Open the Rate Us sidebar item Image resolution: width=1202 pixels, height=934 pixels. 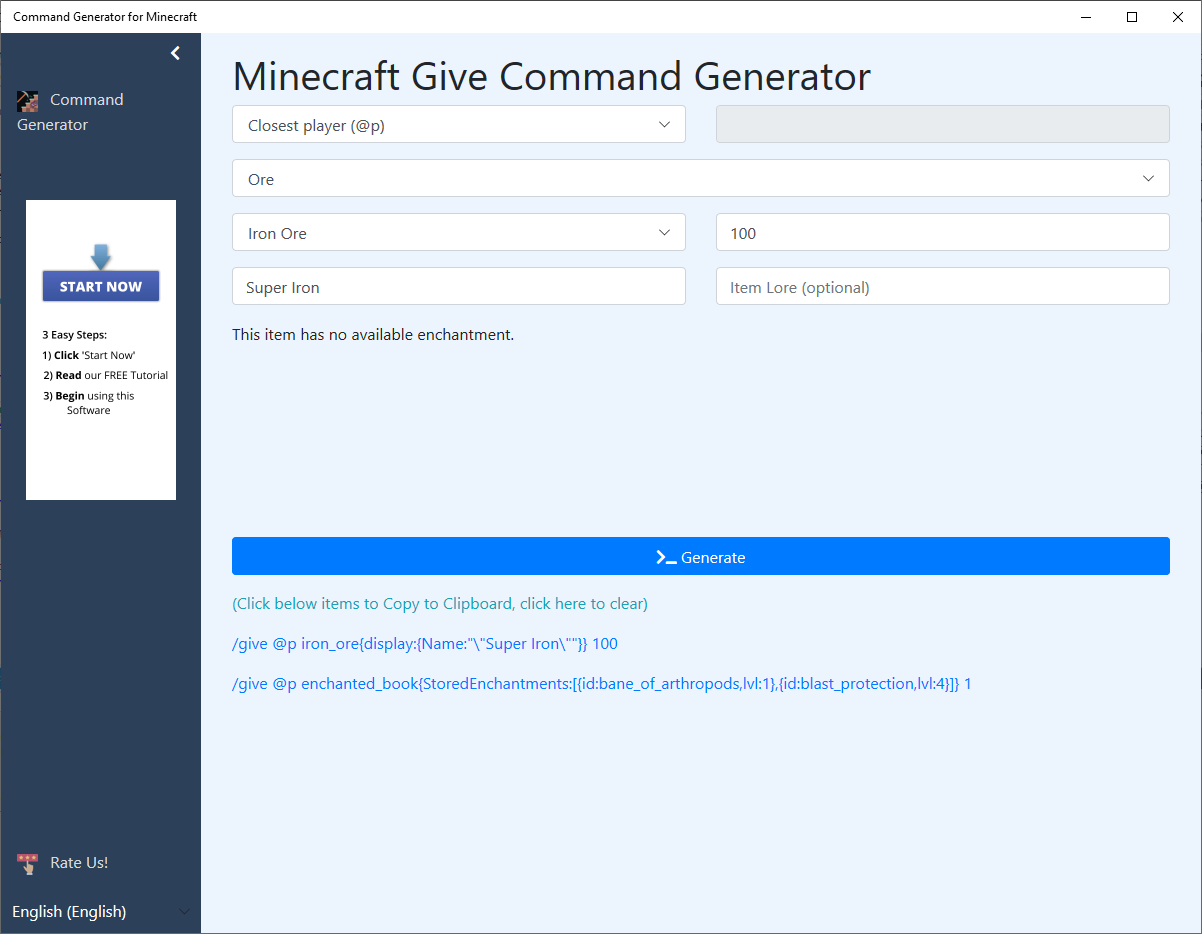(x=63, y=863)
